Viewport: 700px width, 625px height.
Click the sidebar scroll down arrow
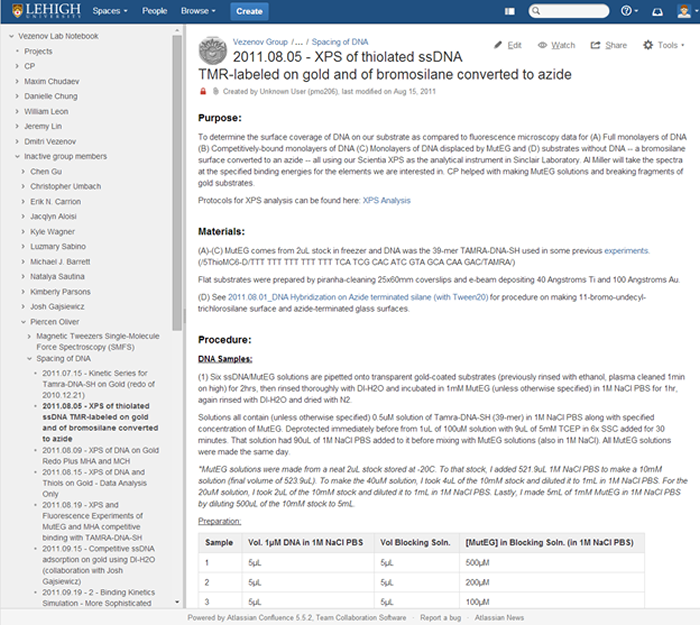(177, 602)
